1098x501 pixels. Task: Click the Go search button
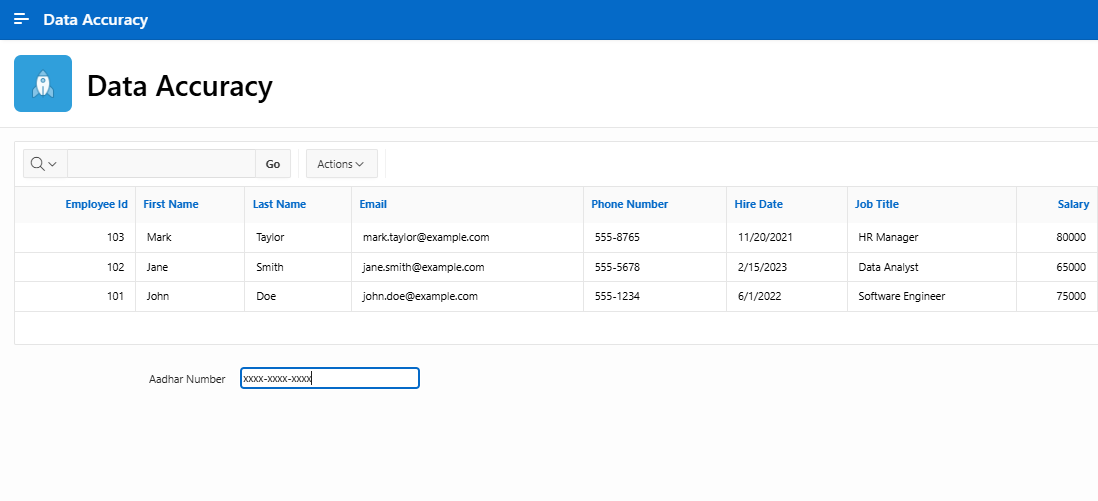point(273,163)
